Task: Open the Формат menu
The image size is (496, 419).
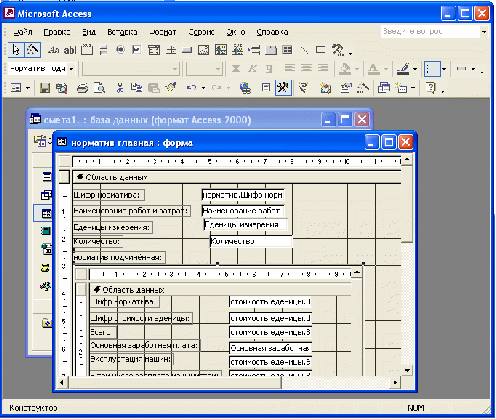Action: (163, 32)
